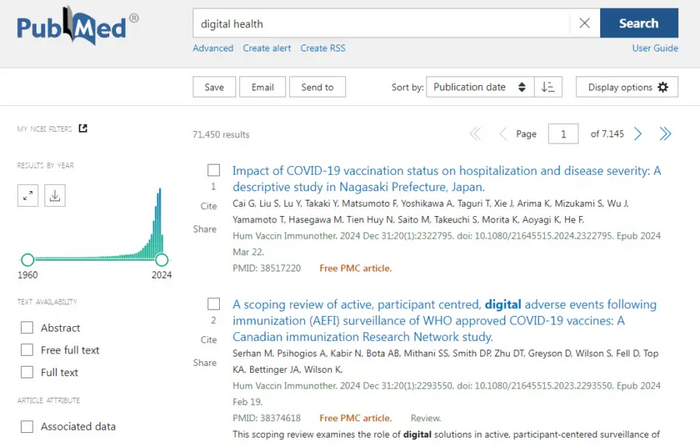This screenshot has height=447, width=700.
Task: Select the checkbox for result 1
Action: 213,171
